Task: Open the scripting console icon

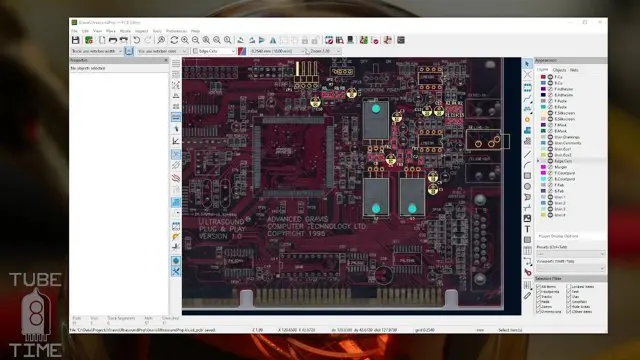Action: (x=401, y=40)
